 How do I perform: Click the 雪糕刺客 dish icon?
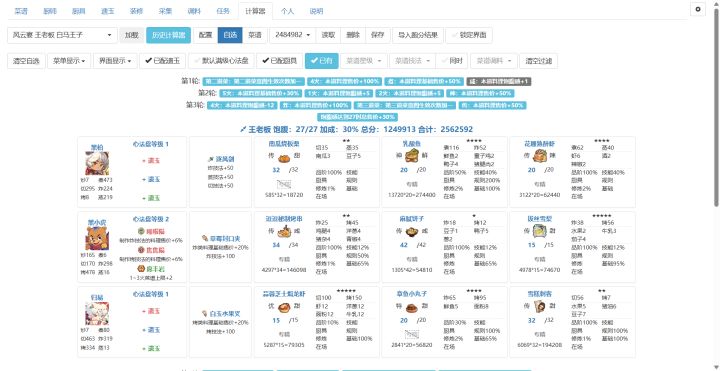click(539, 307)
